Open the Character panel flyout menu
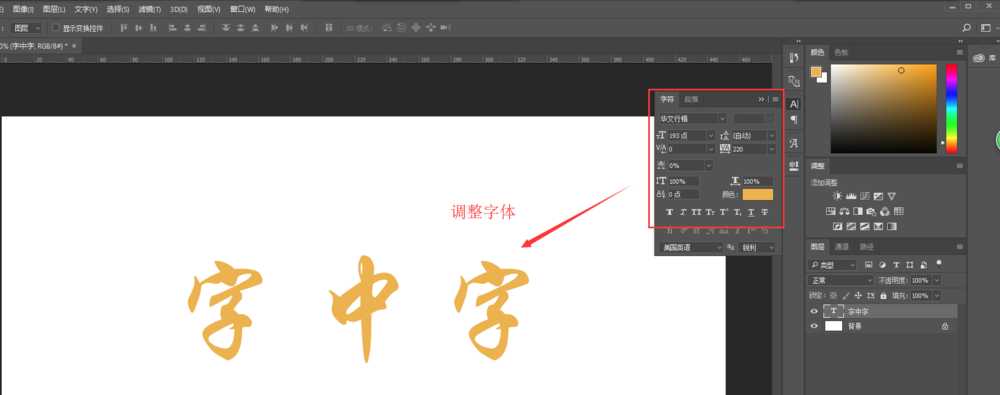Image resolution: width=1000 pixels, height=395 pixels. (776, 100)
